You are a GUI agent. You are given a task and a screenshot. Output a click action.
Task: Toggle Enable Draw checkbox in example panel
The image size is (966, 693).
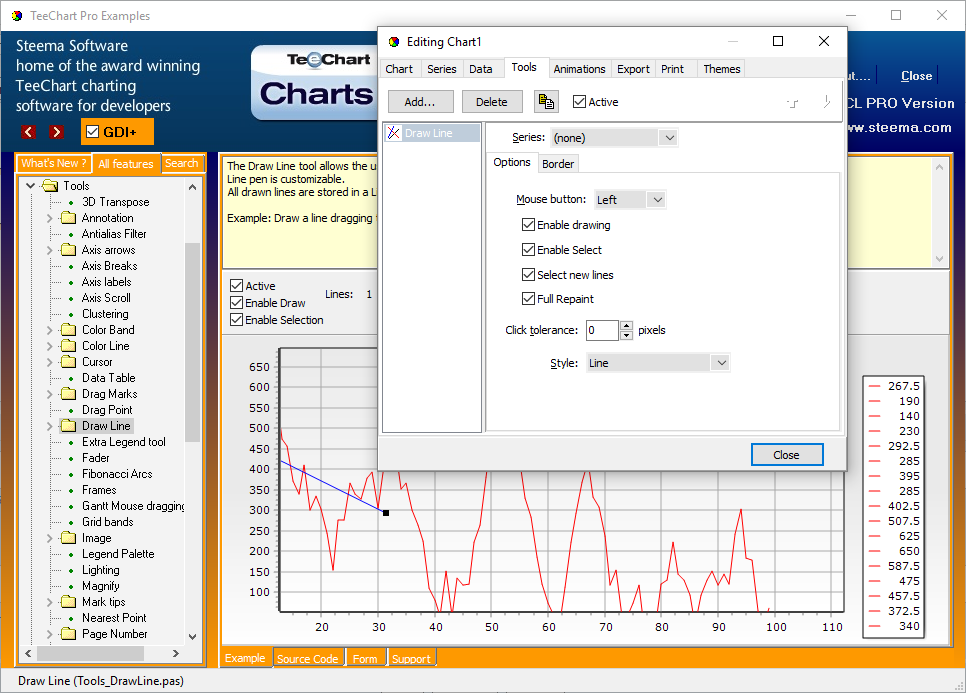tap(236, 302)
